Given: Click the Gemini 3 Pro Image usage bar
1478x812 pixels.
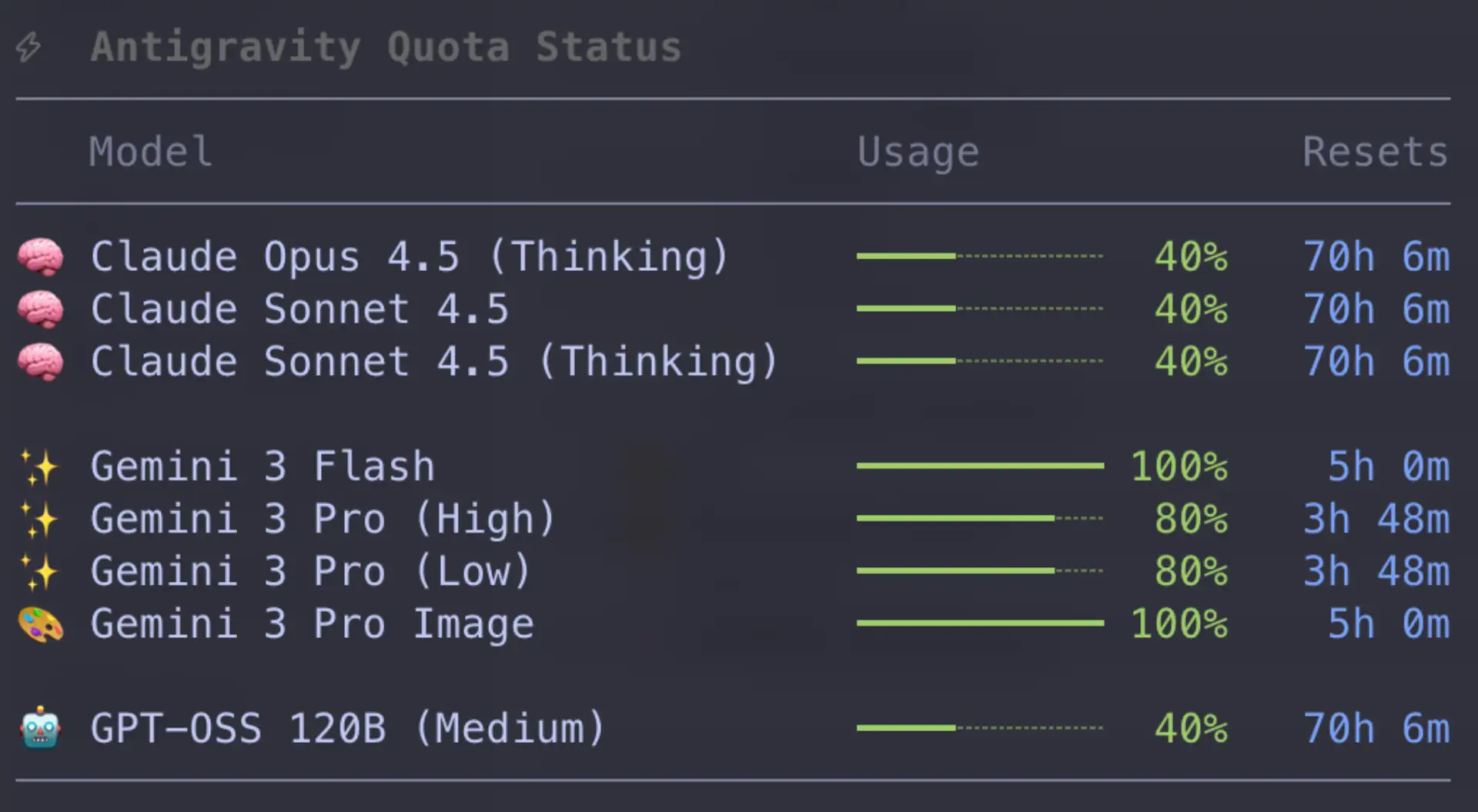Looking at the screenshot, I should point(980,623).
